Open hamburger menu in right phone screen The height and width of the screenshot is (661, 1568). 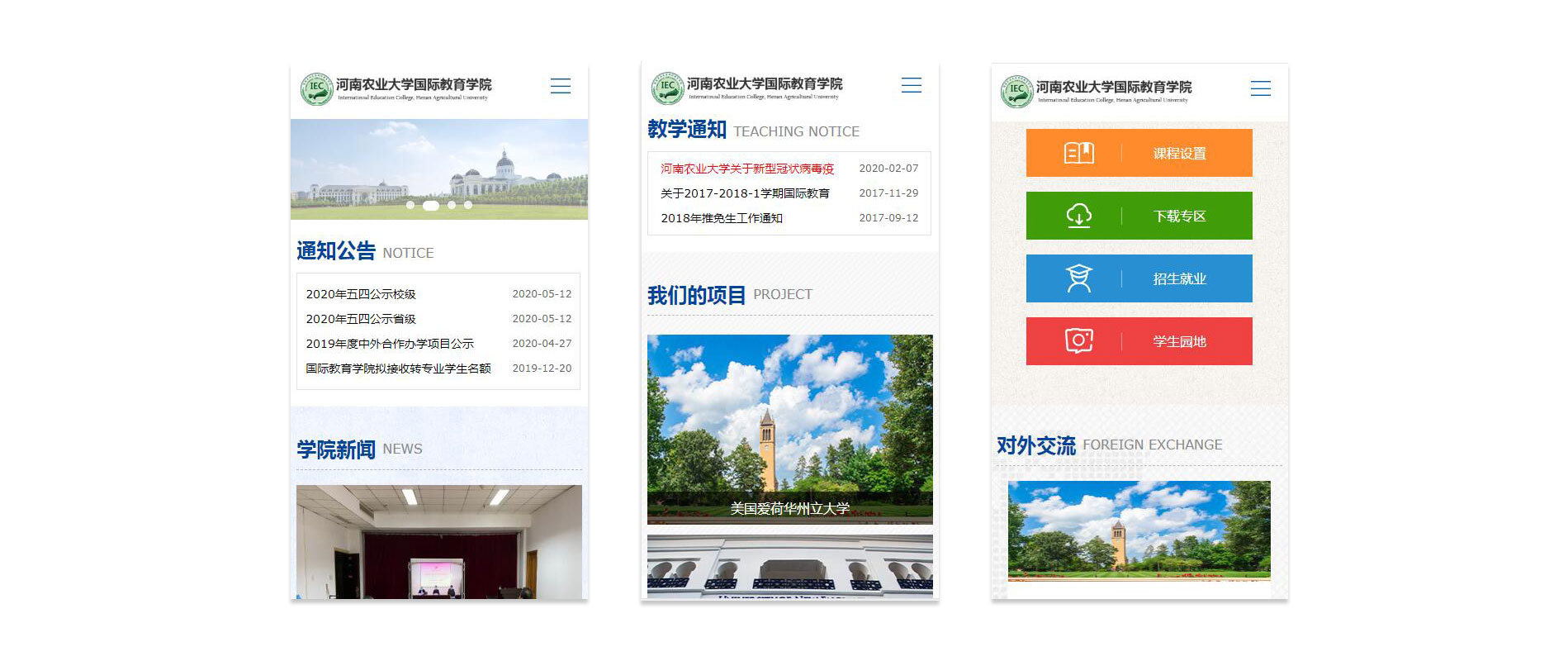click(x=1260, y=88)
